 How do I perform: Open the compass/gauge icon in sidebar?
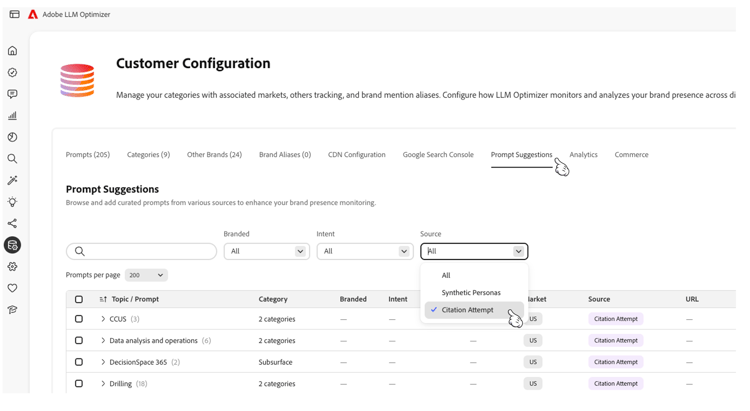[x=12, y=72]
